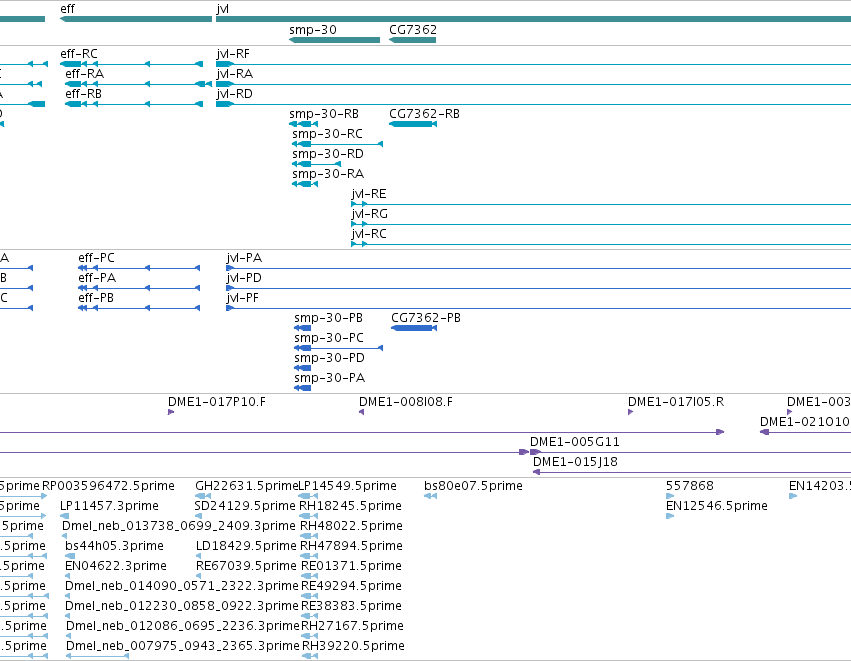
Task: Click EST GH22631.5prime
Action: click(x=202, y=495)
